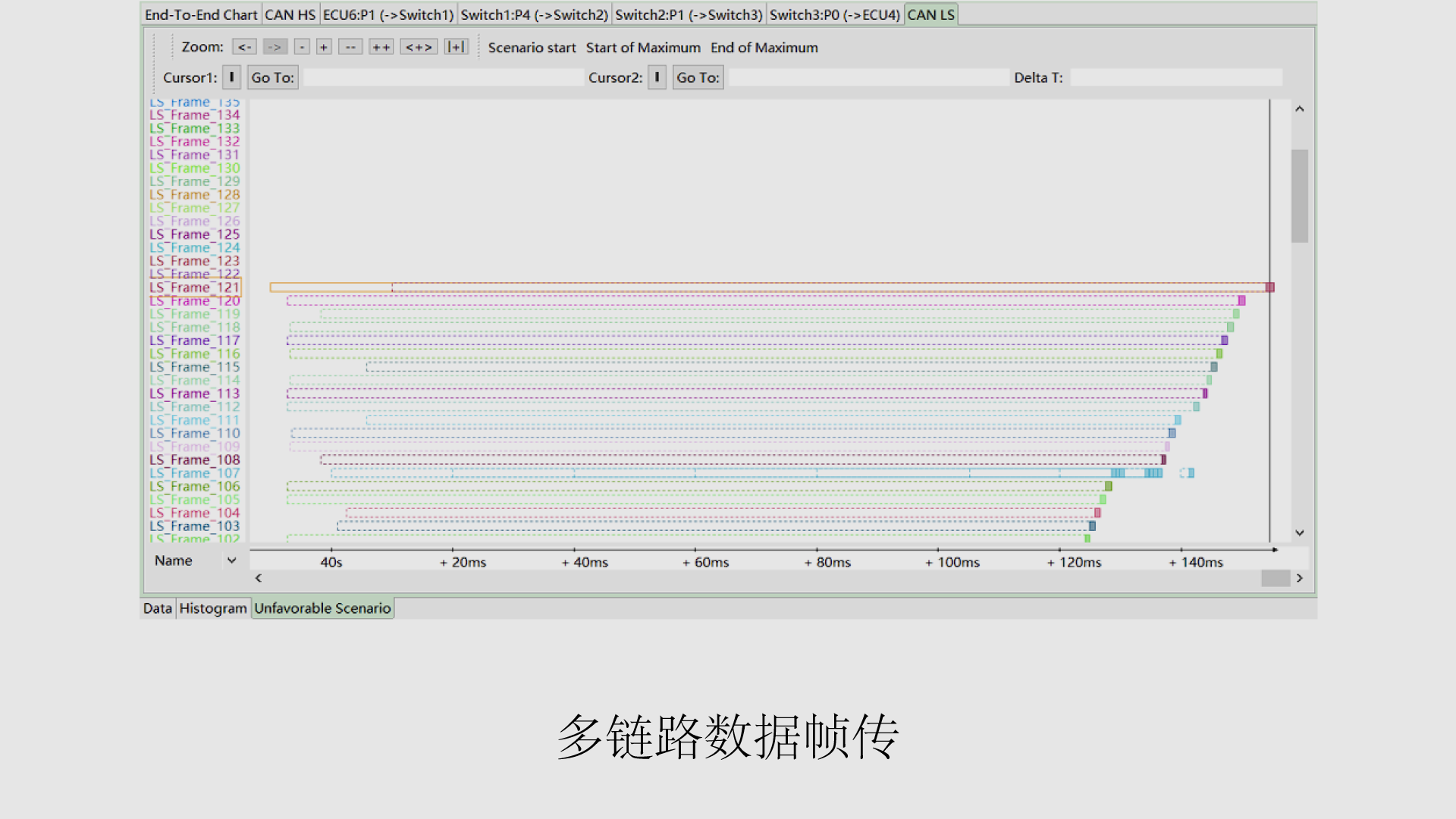Click the Cursor1 Go To button

coord(272,77)
